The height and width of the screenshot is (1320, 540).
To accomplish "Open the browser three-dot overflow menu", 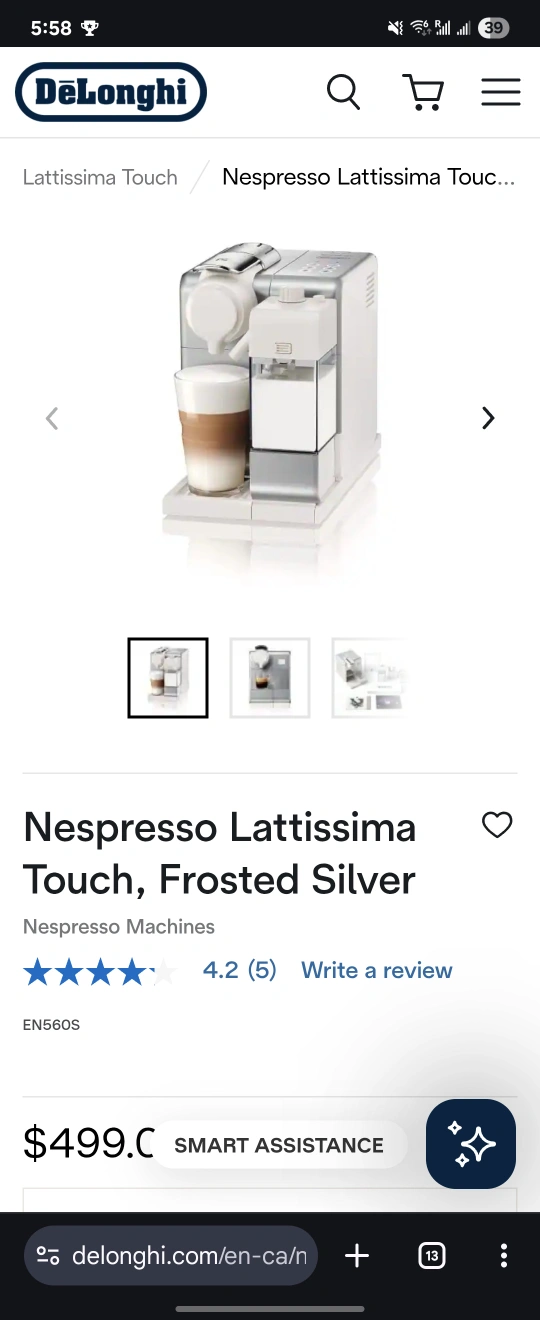I will pyautogui.click(x=503, y=1256).
